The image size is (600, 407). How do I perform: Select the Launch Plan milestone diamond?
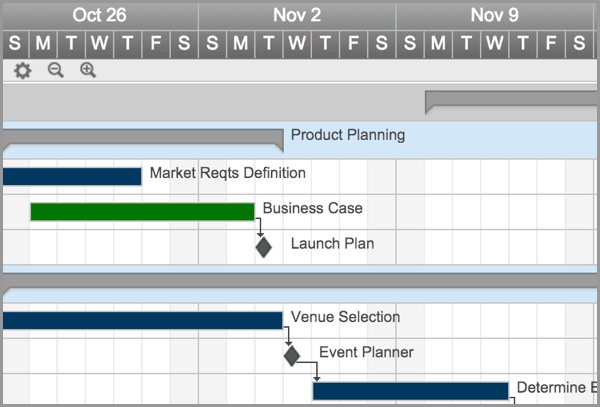click(x=263, y=246)
